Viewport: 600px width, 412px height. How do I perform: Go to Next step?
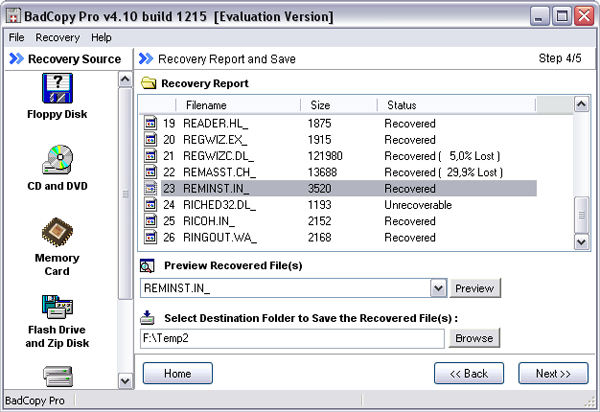tap(553, 373)
